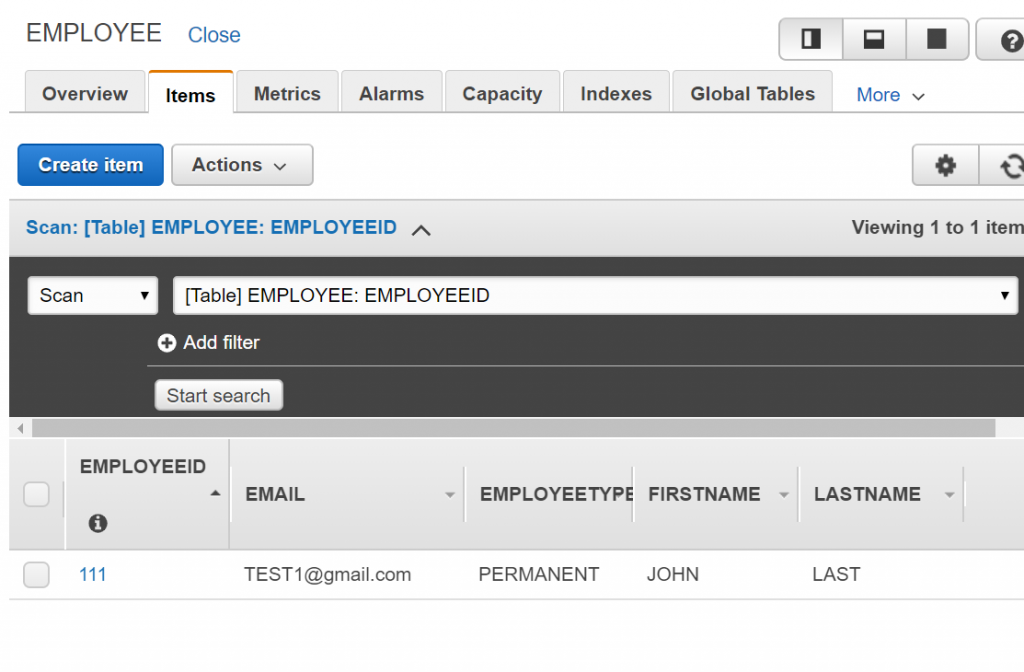Toggle the select-all checkbox in table header
Viewport: 1024px width, 672px height.
36,494
